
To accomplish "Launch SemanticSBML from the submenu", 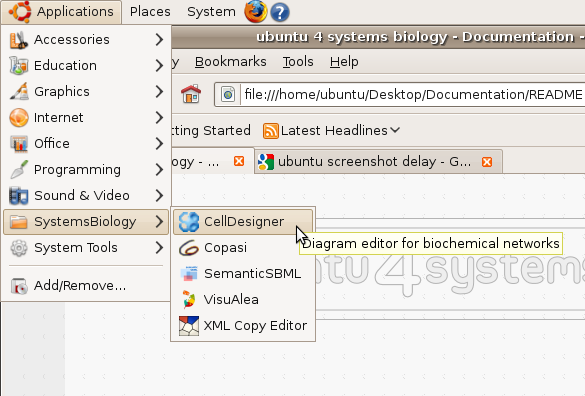I will (243, 274).
